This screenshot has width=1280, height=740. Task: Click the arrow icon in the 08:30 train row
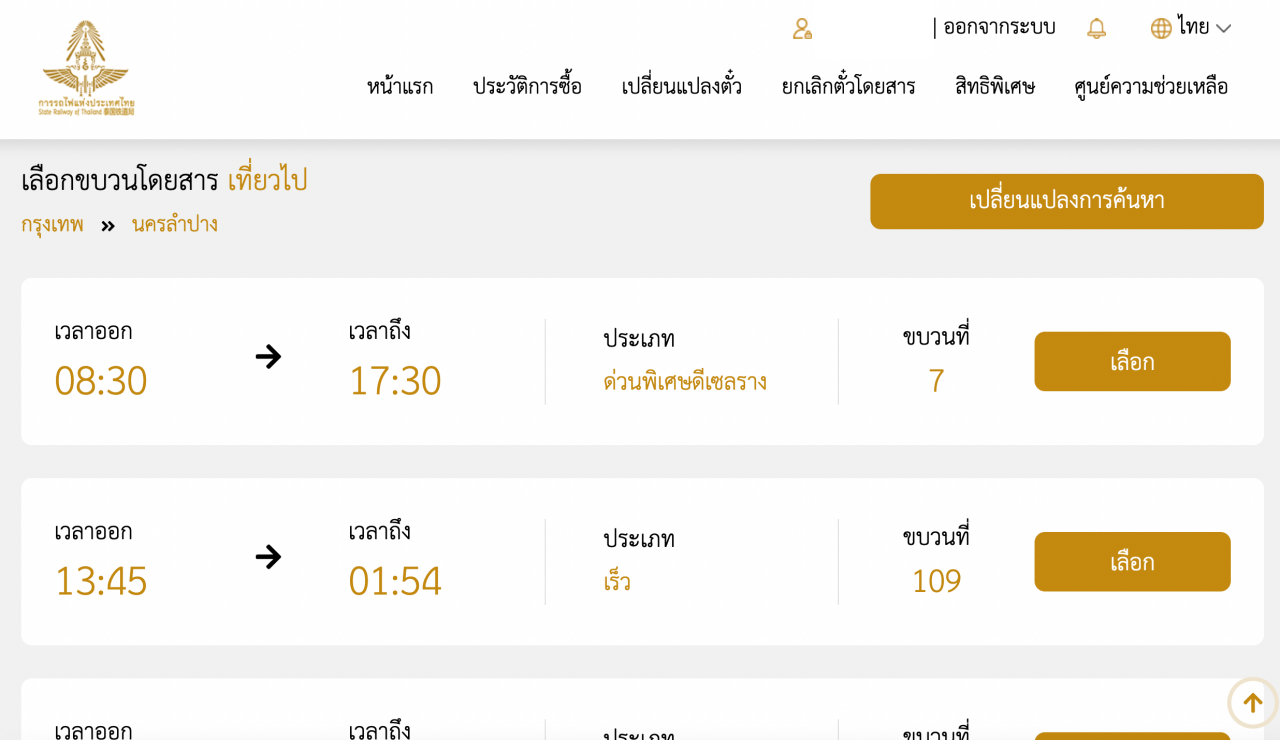click(x=268, y=356)
